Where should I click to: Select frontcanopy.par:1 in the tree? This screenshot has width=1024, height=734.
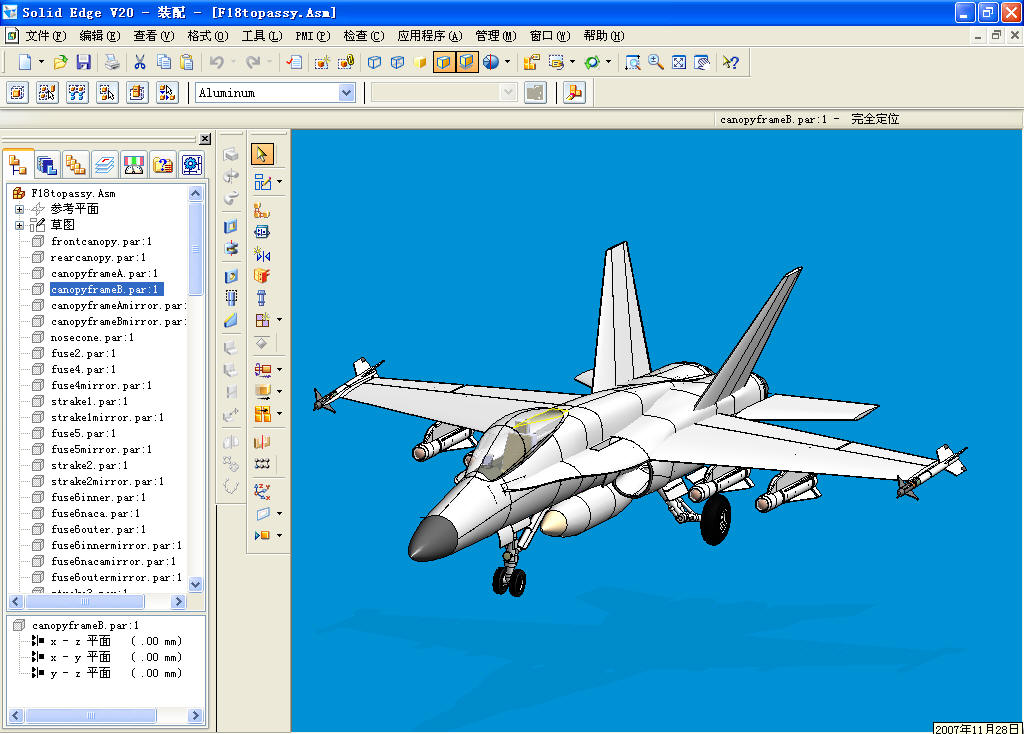pos(101,241)
